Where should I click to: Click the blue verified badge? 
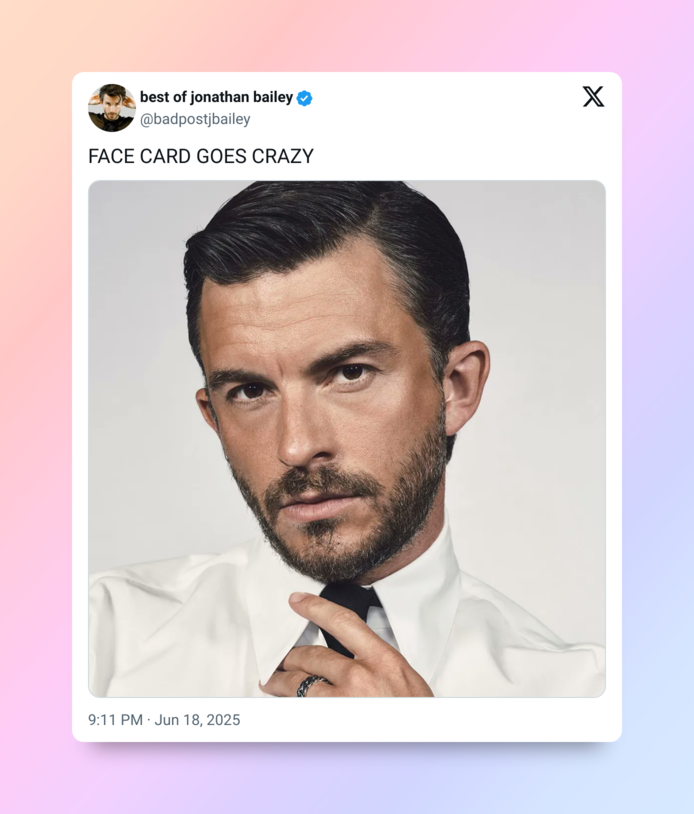click(x=305, y=98)
